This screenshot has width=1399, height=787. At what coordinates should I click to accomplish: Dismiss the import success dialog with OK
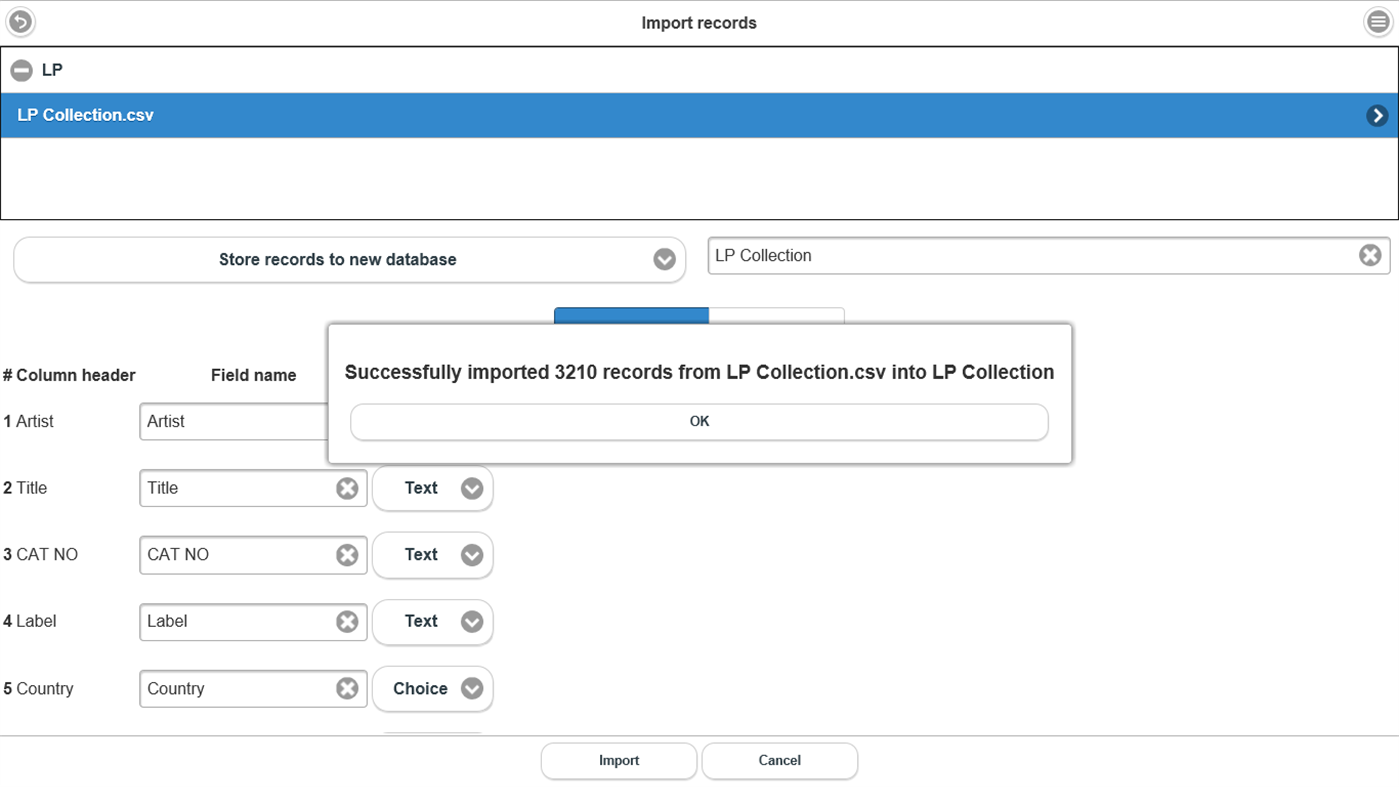tap(698, 421)
